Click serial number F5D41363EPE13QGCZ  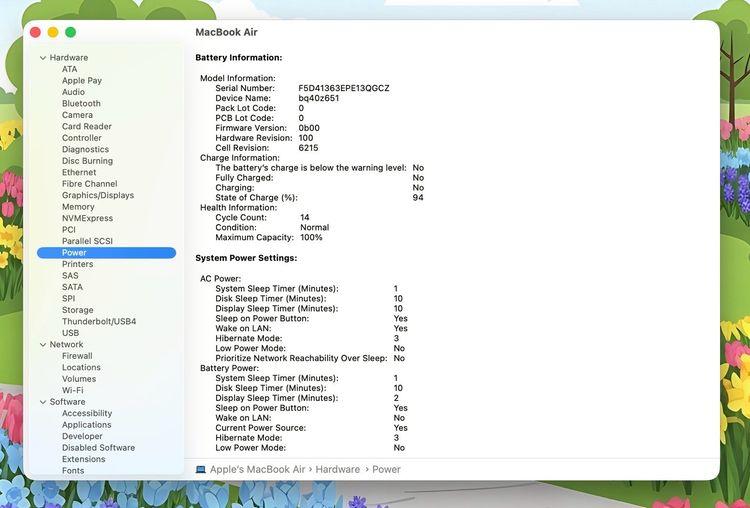coord(344,88)
